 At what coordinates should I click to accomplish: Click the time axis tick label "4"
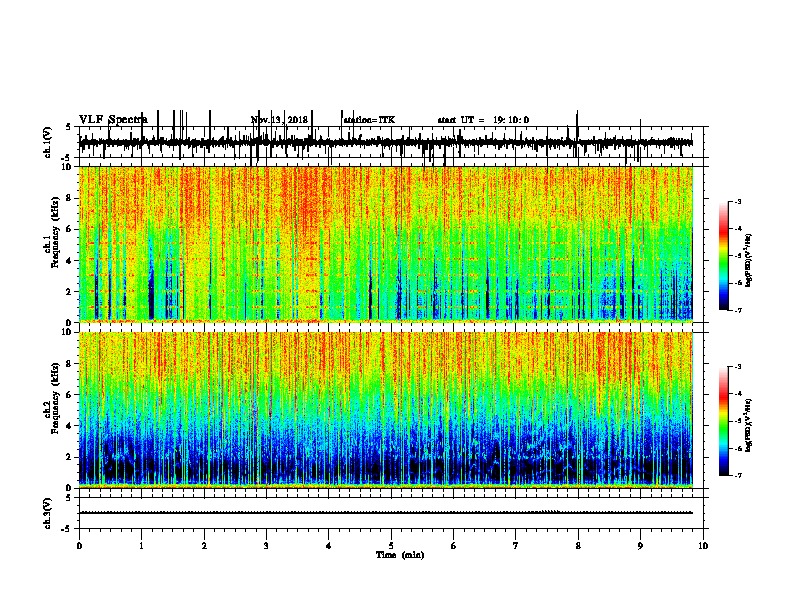click(329, 545)
